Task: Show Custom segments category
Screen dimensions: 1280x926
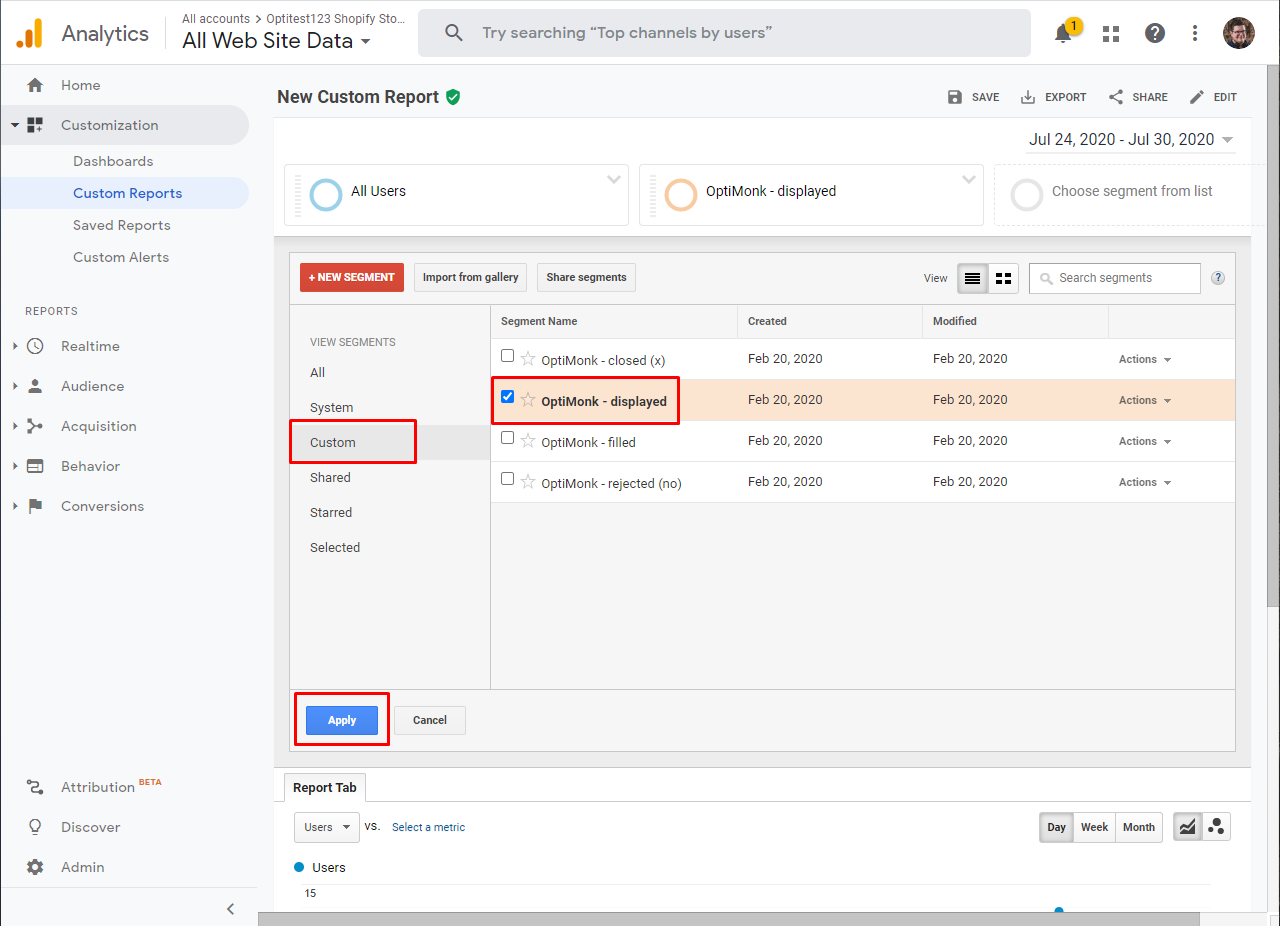Action: tap(333, 442)
